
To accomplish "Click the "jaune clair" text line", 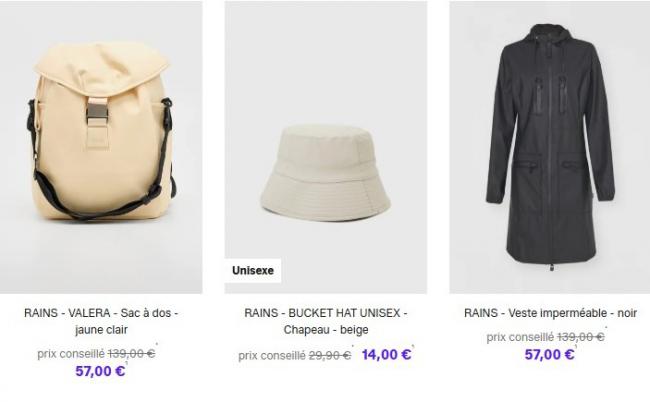I will coord(101,330).
